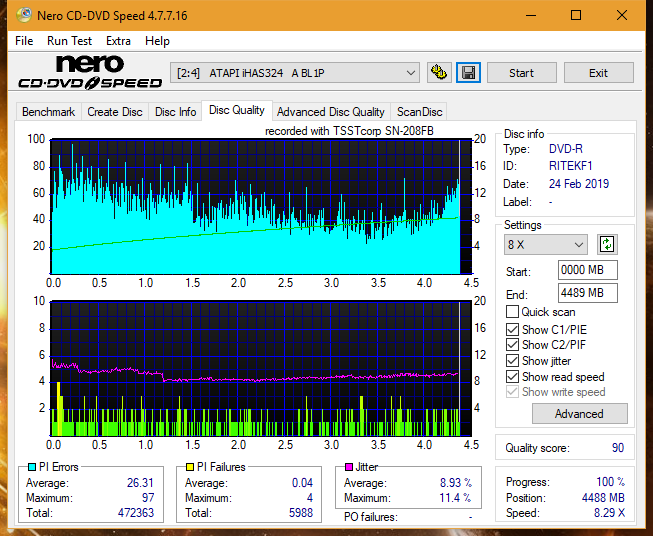Disable Show jitter checkbox
Screen dimensions: 653x536
pyautogui.click(x=512, y=361)
